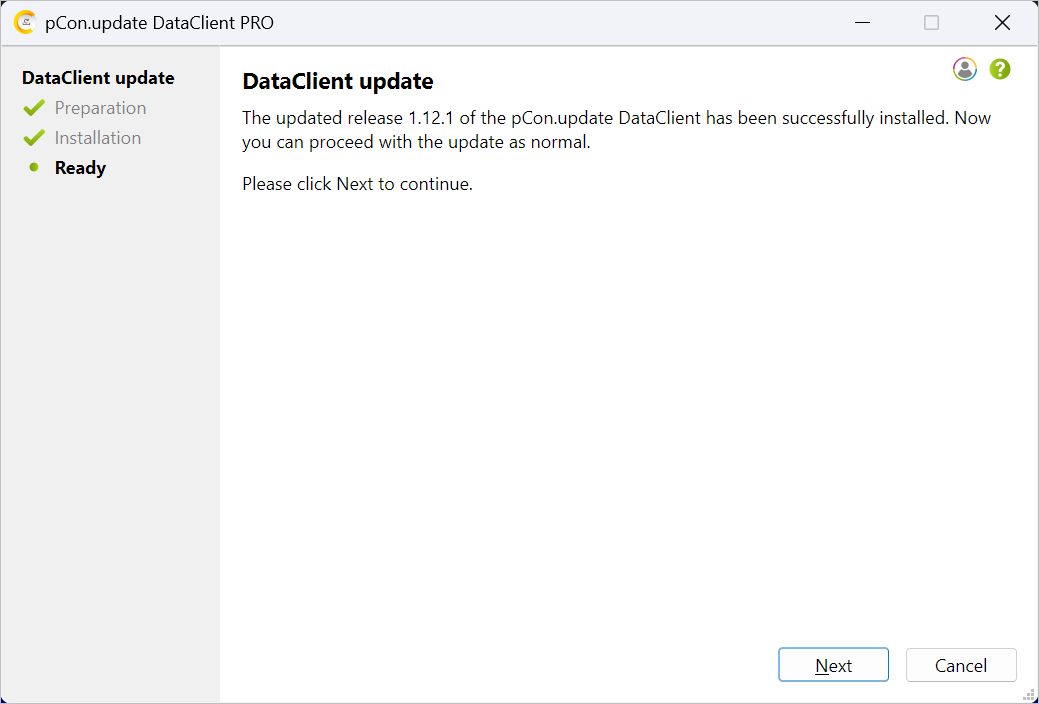
Task: Close the pCon.update DataClient PRO window
Action: pyautogui.click(x=1002, y=23)
